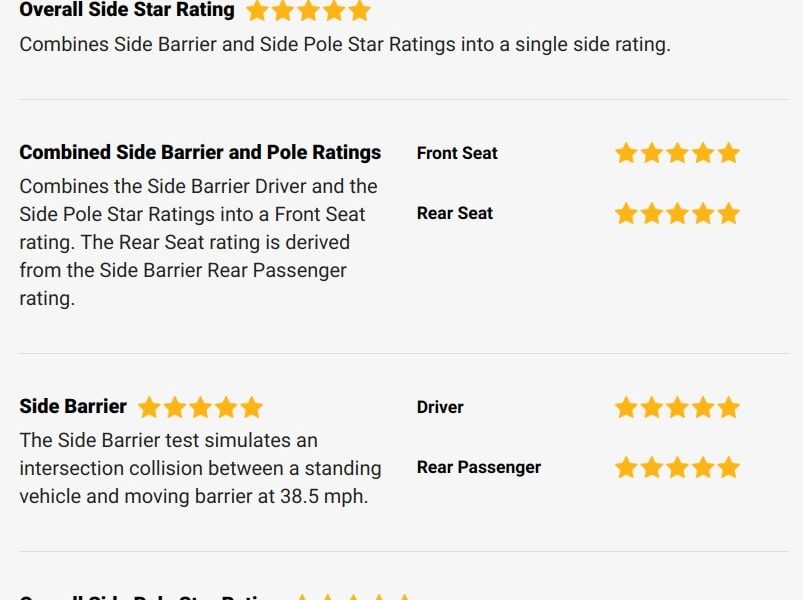
Task: Click the partially visible Overall Side Pole heading
Action: point(143,596)
